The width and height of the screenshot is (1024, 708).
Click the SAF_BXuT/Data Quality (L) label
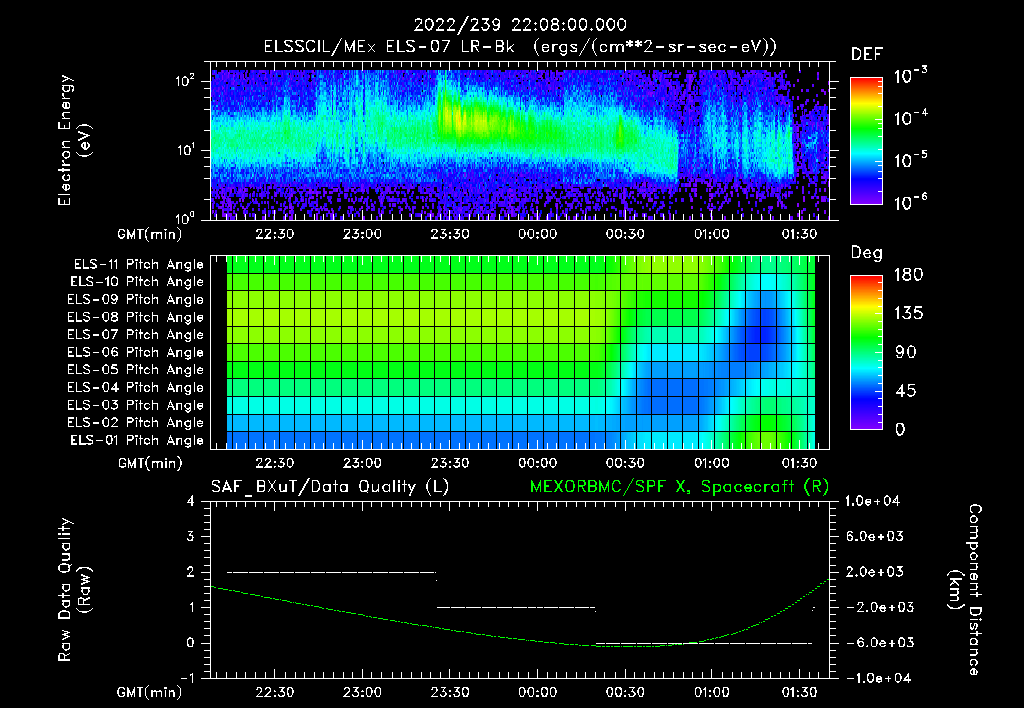point(330,487)
